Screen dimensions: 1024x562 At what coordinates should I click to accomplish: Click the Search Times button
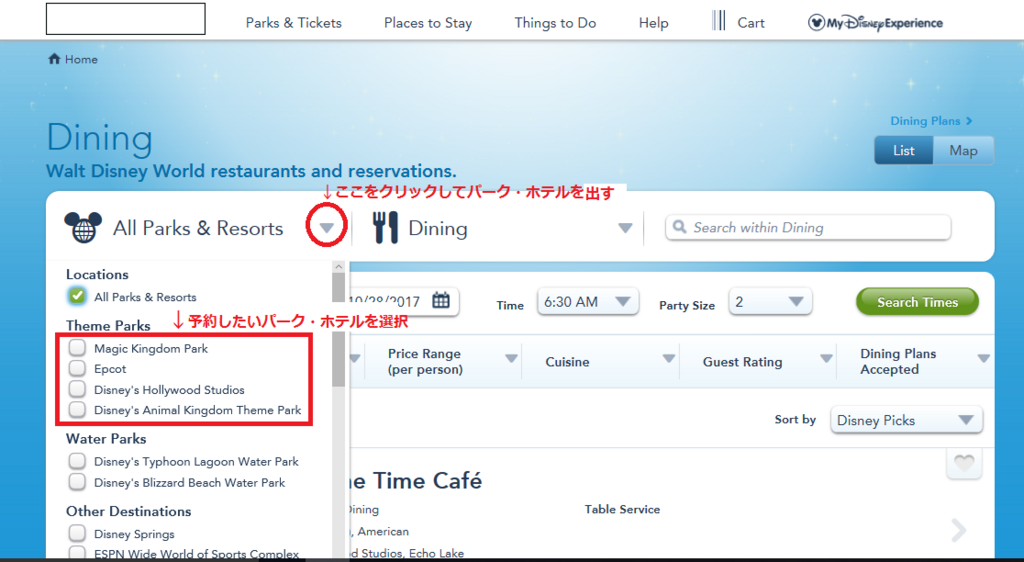tap(917, 302)
